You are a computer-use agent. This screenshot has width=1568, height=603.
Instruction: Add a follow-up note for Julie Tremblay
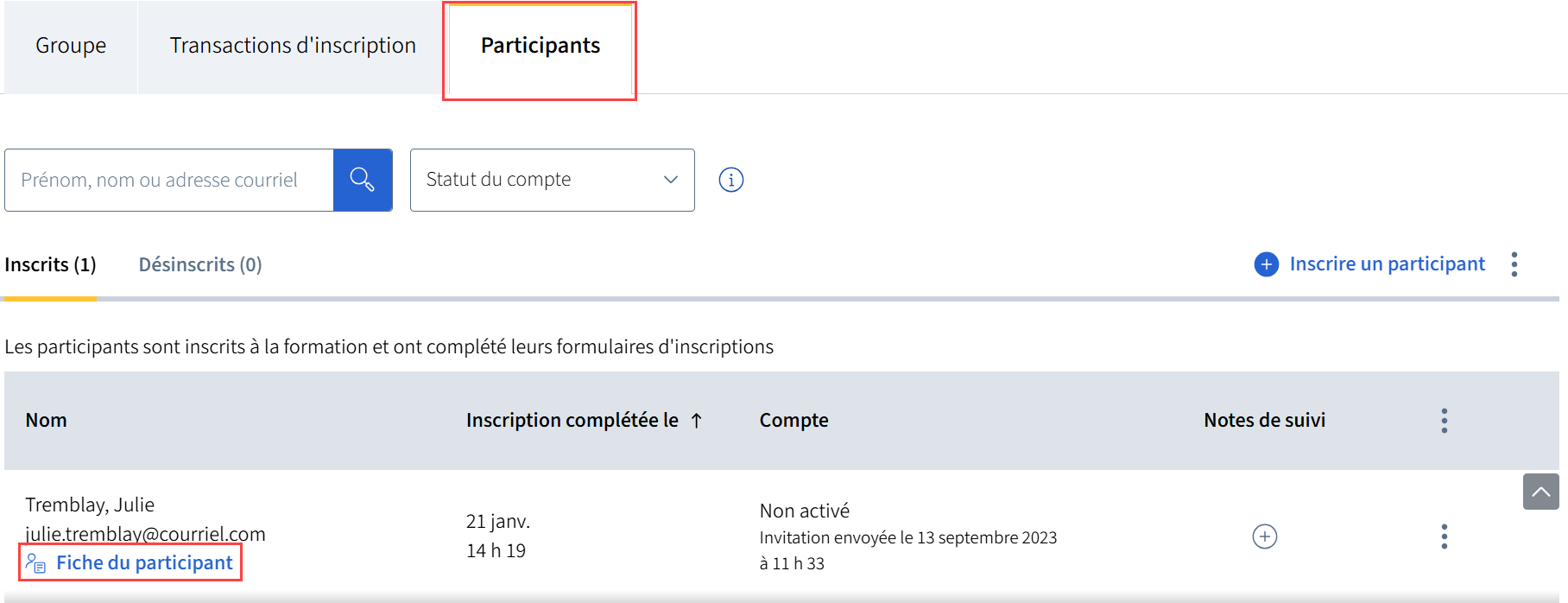[x=1264, y=536]
